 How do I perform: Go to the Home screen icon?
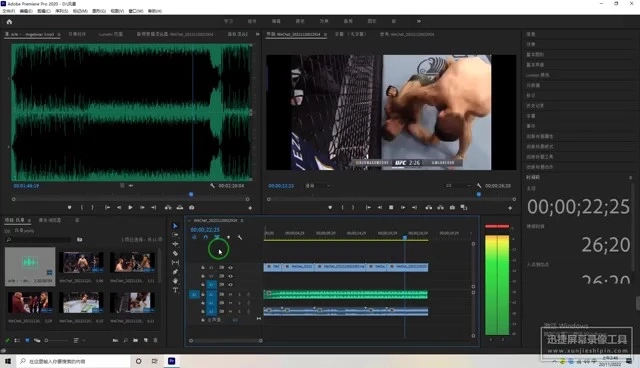click(x=9, y=22)
